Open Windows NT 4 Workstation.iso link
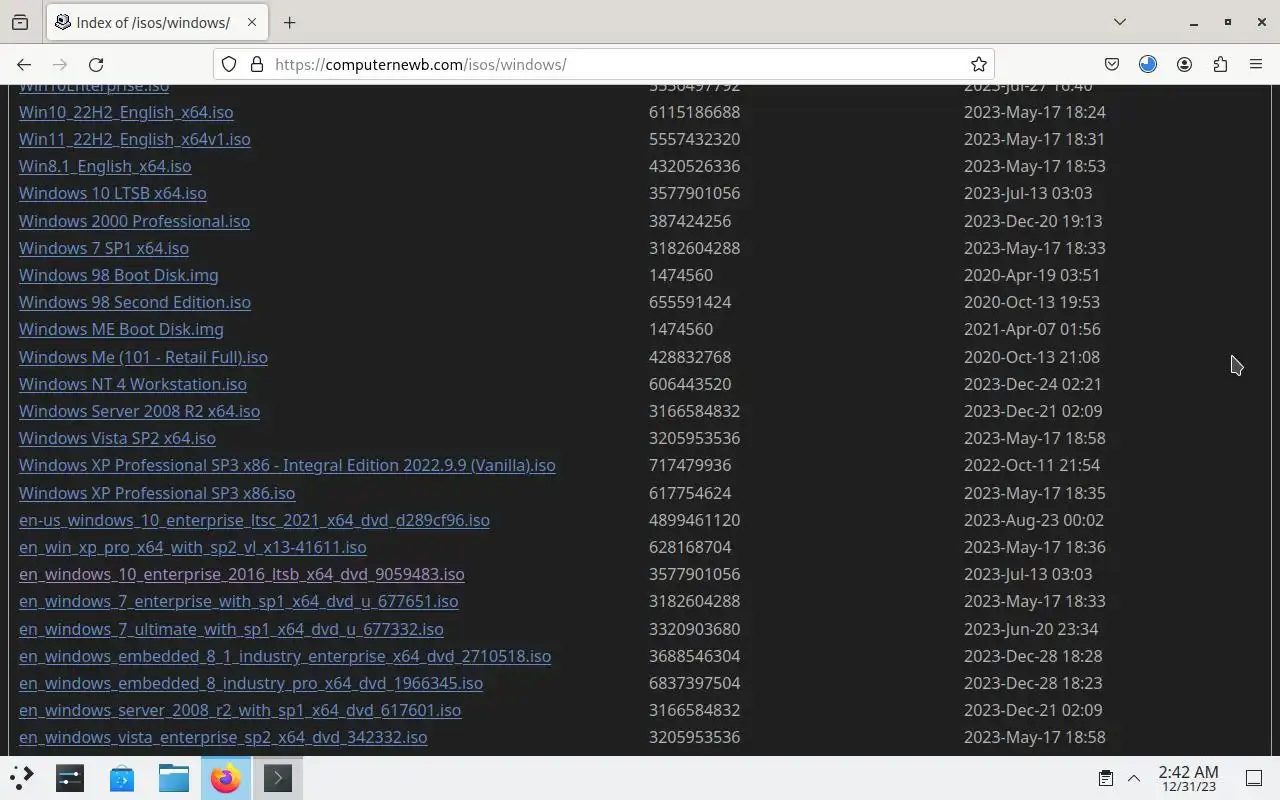 (133, 384)
